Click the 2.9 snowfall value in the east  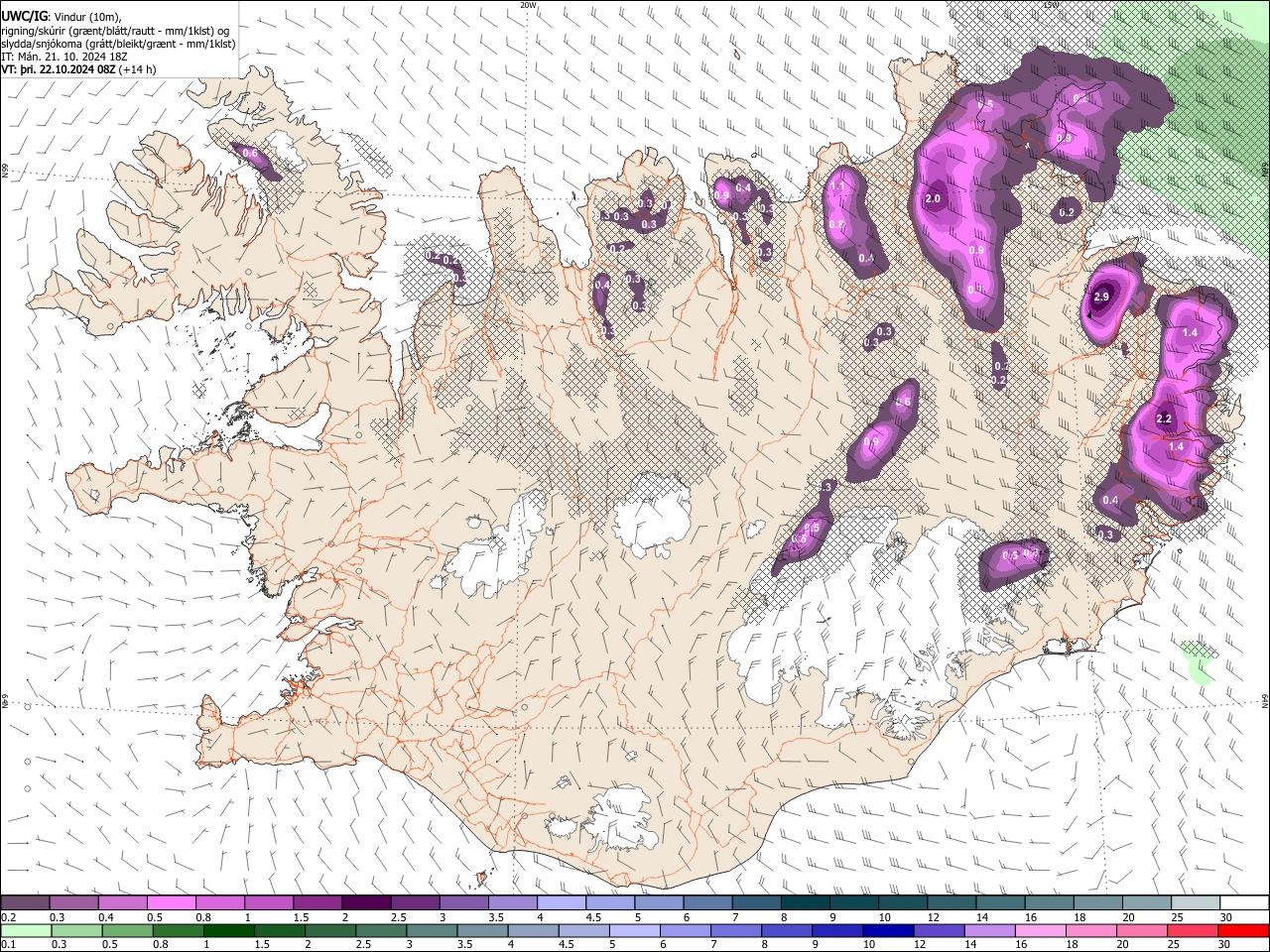tap(1101, 297)
